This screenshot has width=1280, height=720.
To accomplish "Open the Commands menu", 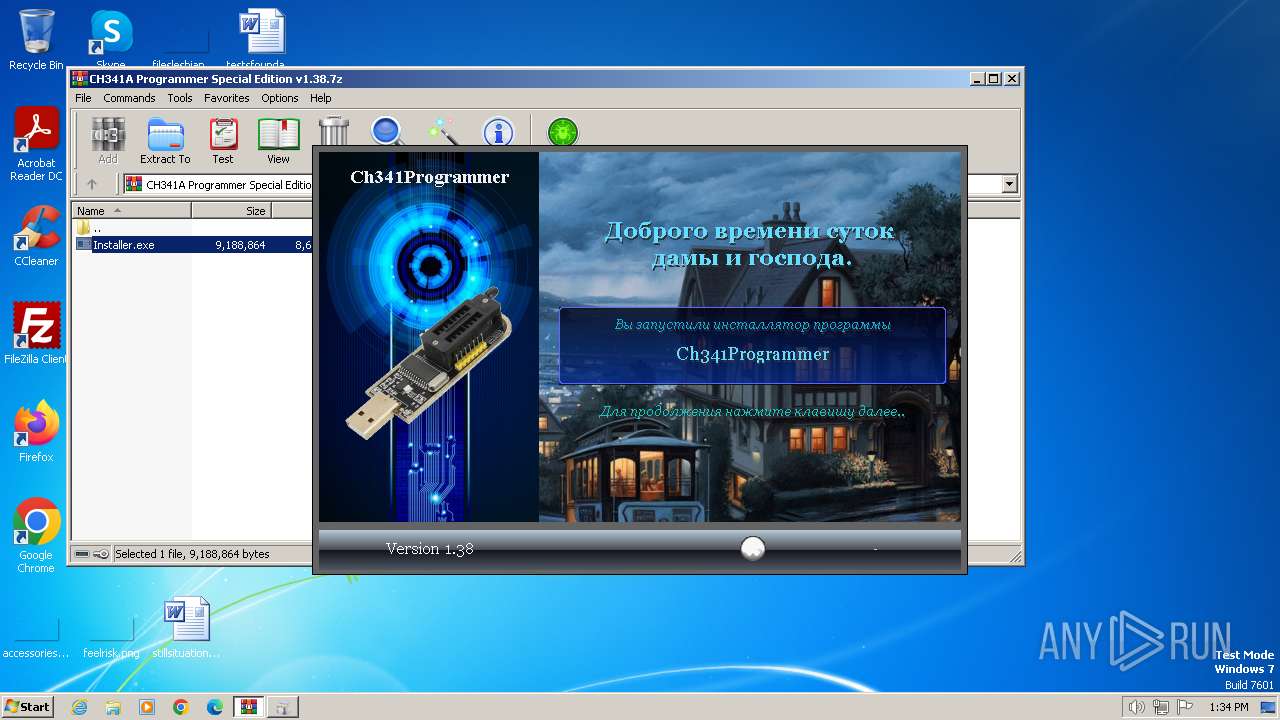I will click(129, 98).
